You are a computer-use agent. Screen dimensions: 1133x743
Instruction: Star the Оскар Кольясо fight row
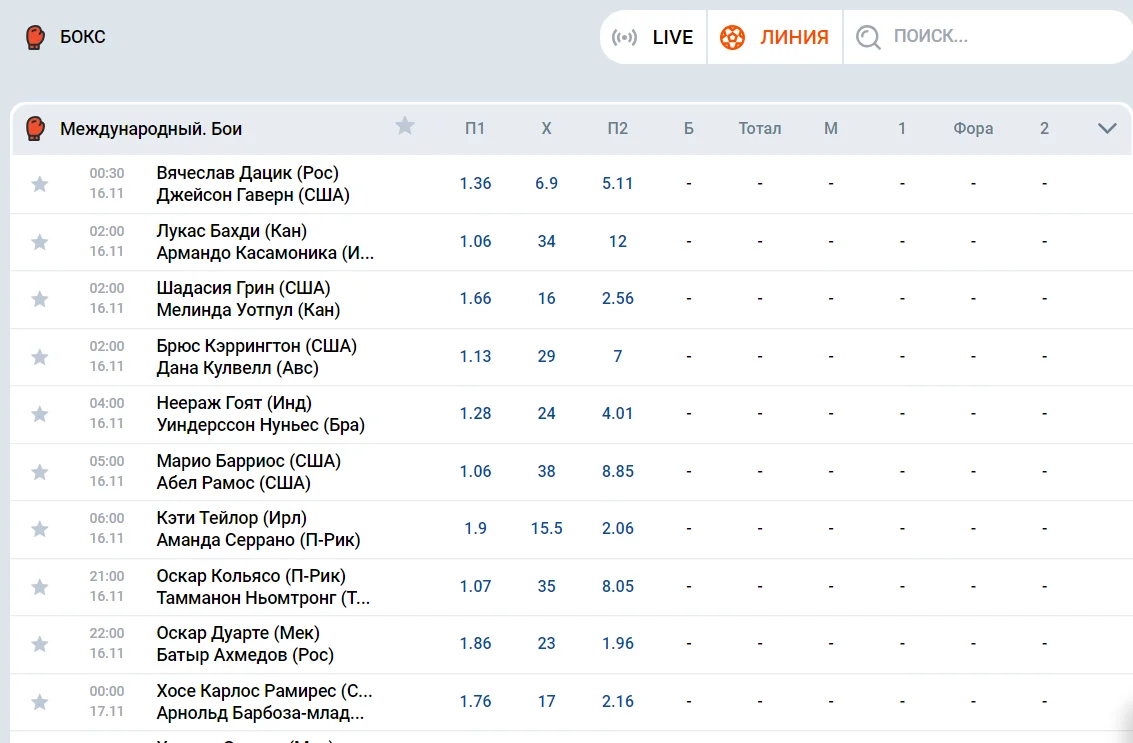tap(40, 587)
